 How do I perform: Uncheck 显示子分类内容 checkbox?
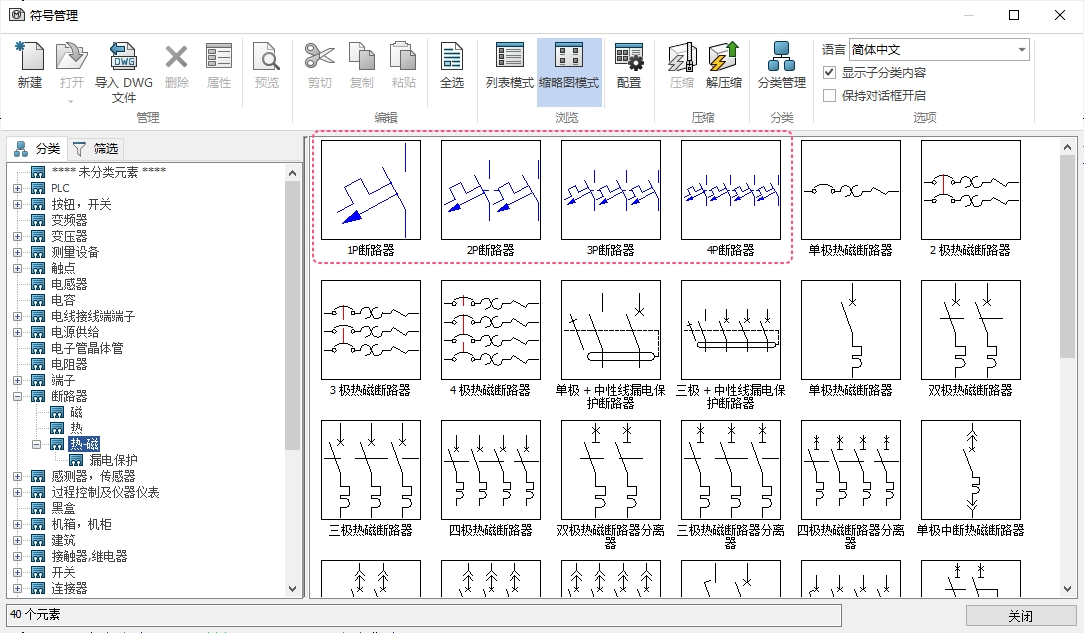tap(829, 73)
